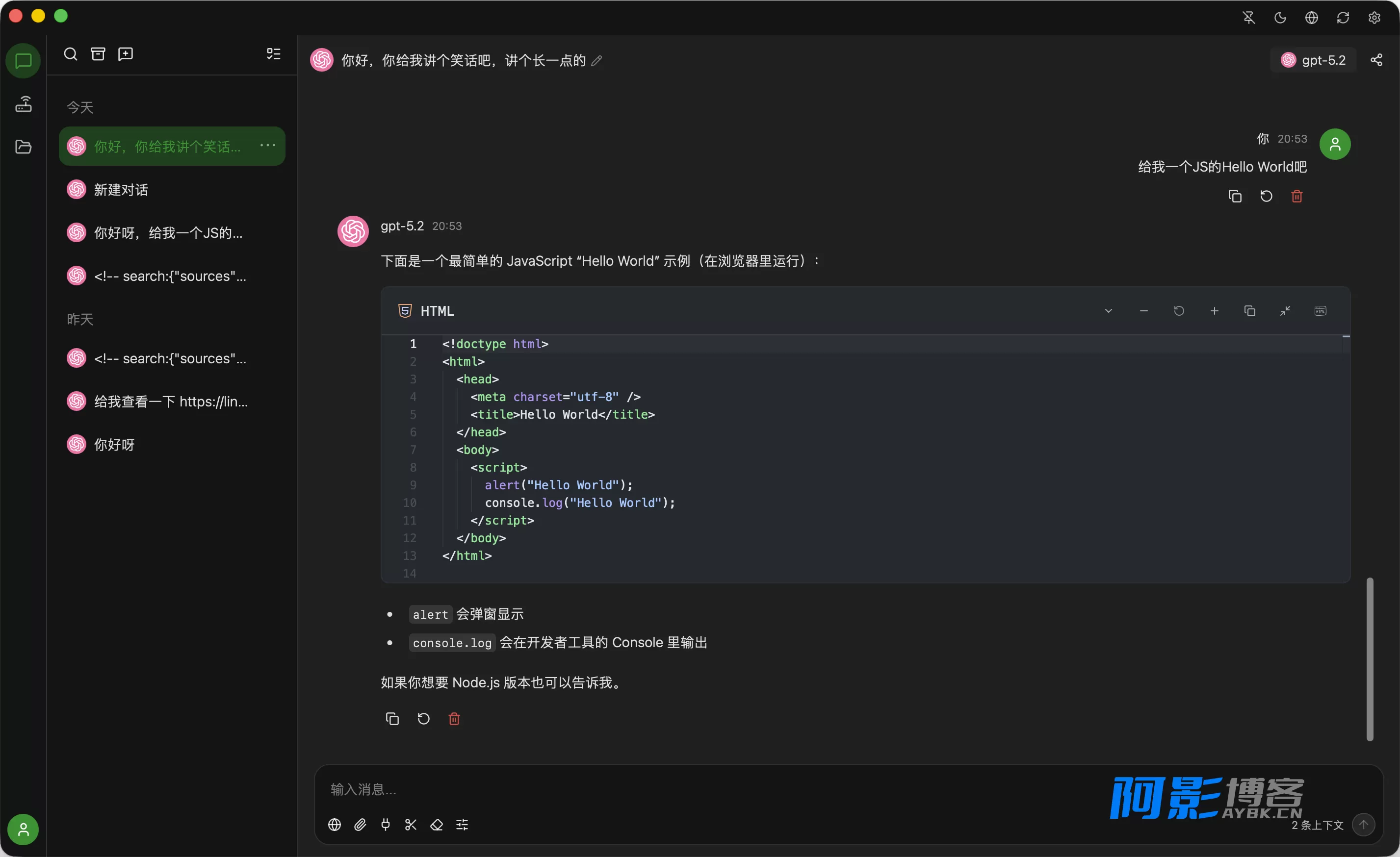Open chat parameter sliders icon
Image resolution: width=1400 pixels, height=857 pixels.
(462, 824)
